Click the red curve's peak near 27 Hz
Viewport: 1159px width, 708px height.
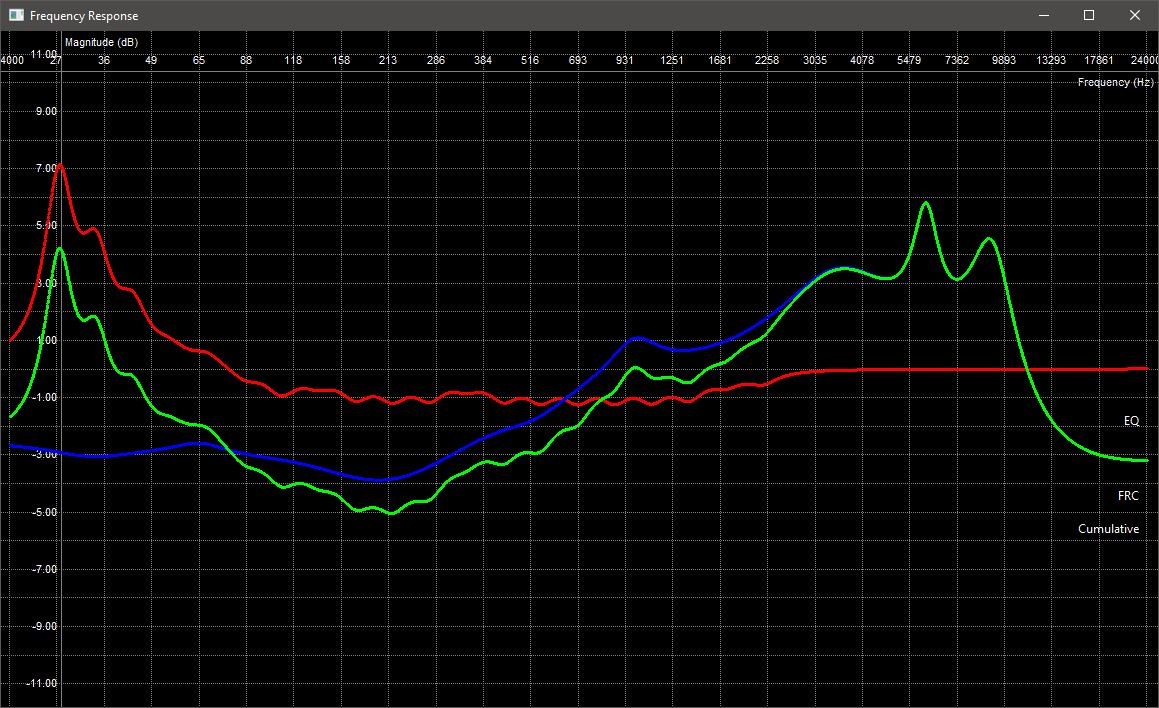point(60,165)
